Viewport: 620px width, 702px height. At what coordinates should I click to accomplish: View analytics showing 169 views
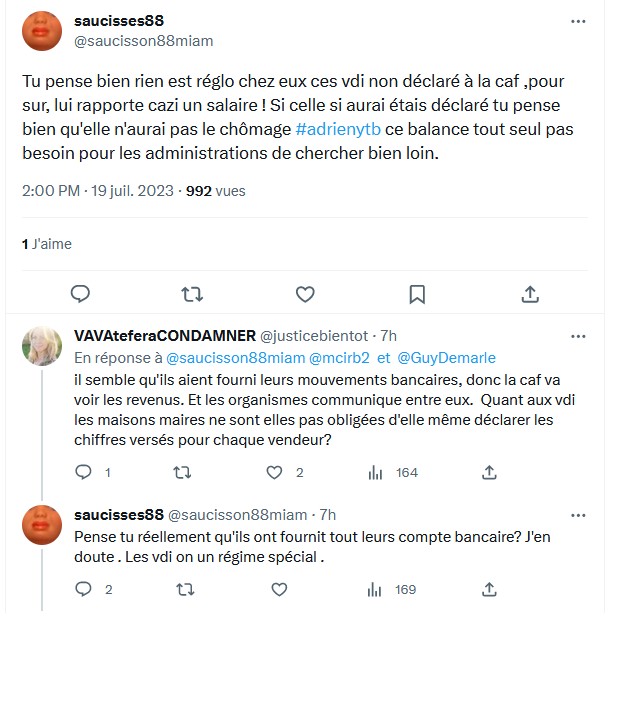click(376, 589)
